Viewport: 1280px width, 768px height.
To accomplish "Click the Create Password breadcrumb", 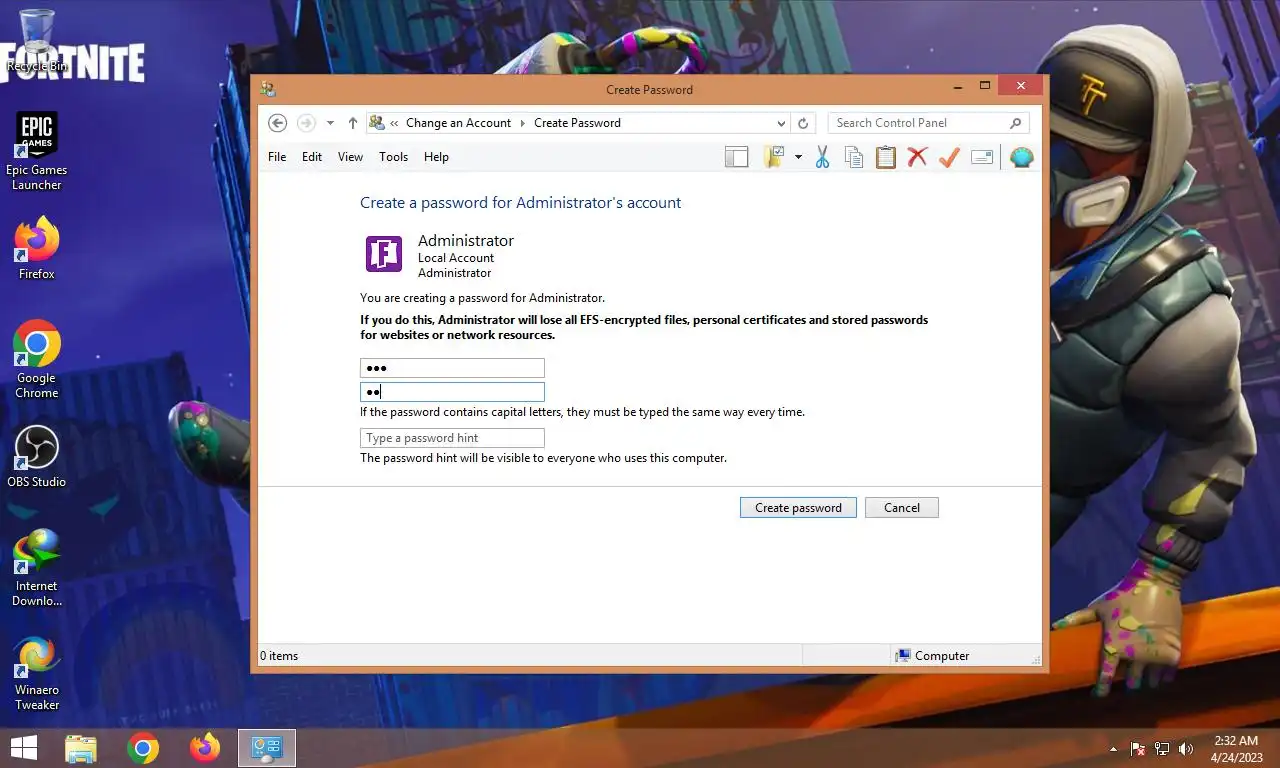I will pos(577,123).
